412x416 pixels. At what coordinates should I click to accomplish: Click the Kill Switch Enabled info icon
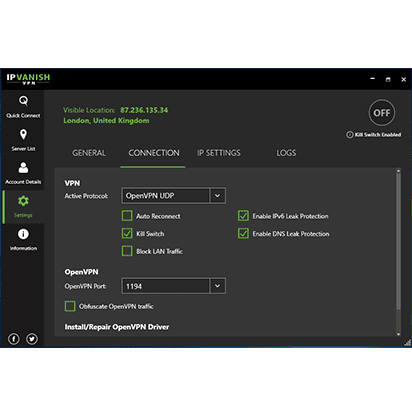(350, 135)
